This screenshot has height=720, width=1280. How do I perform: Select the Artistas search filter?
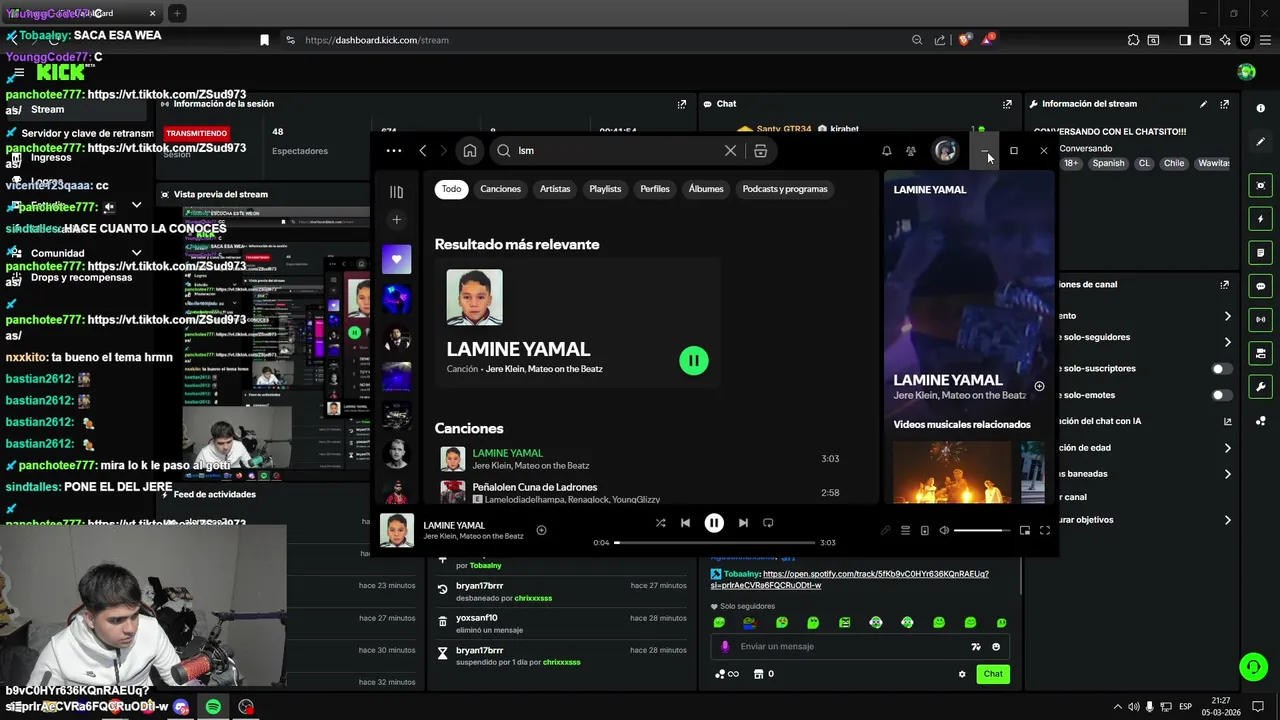tap(555, 189)
